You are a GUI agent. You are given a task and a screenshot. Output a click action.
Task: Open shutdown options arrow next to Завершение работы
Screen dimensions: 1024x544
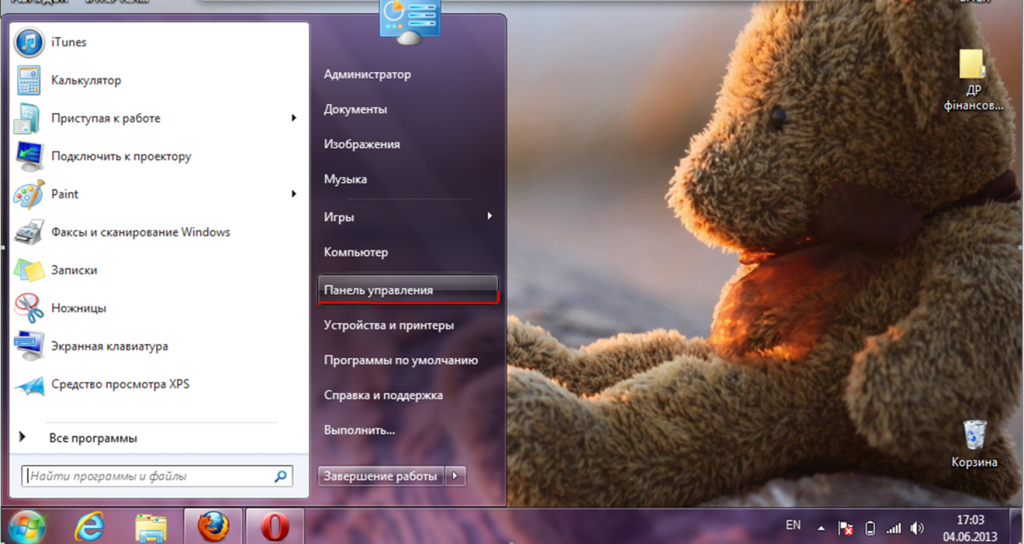coord(456,476)
